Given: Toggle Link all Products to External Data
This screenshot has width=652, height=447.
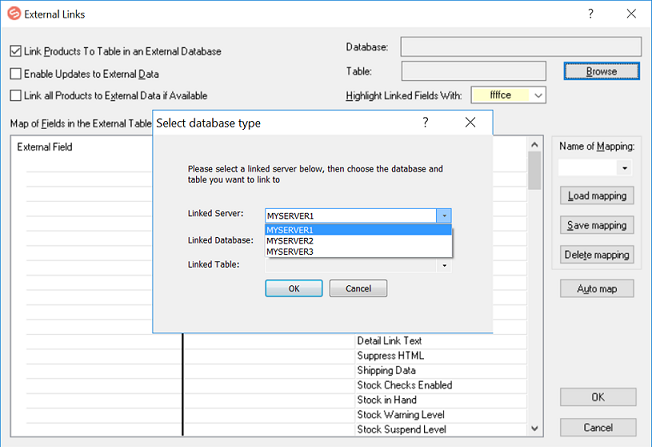Looking at the screenshot, I should [x=15, y=95].
